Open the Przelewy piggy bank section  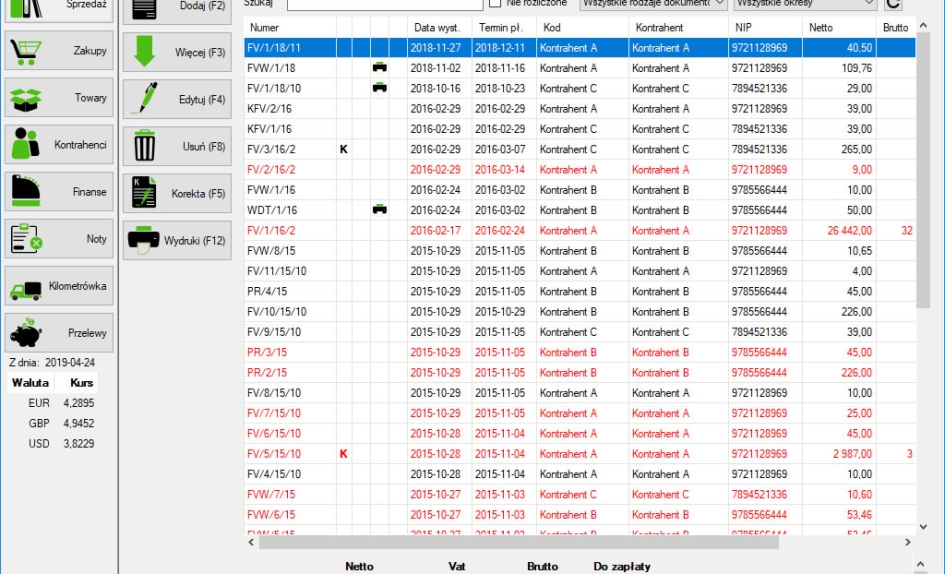tap(59, 333)
